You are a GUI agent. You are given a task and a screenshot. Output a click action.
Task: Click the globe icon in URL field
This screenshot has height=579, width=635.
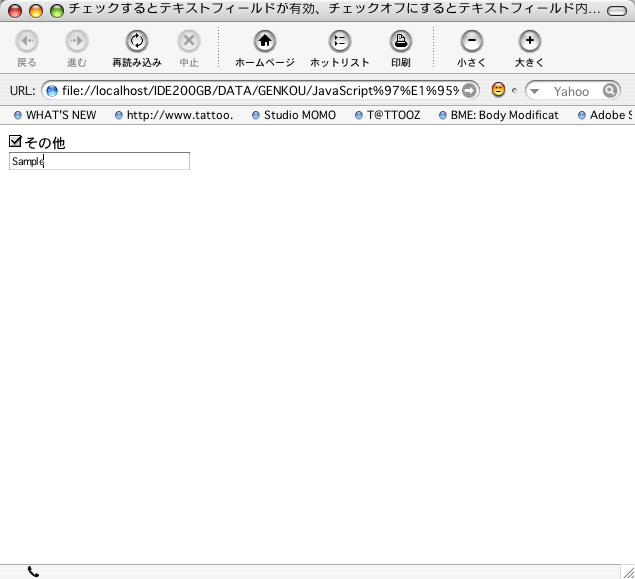tap(52, 91)
